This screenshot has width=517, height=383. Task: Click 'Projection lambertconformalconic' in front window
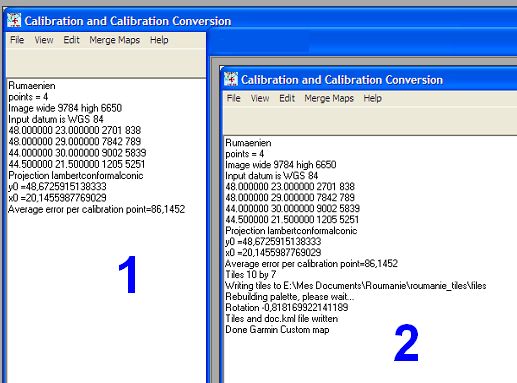click(x=291, y=231)
